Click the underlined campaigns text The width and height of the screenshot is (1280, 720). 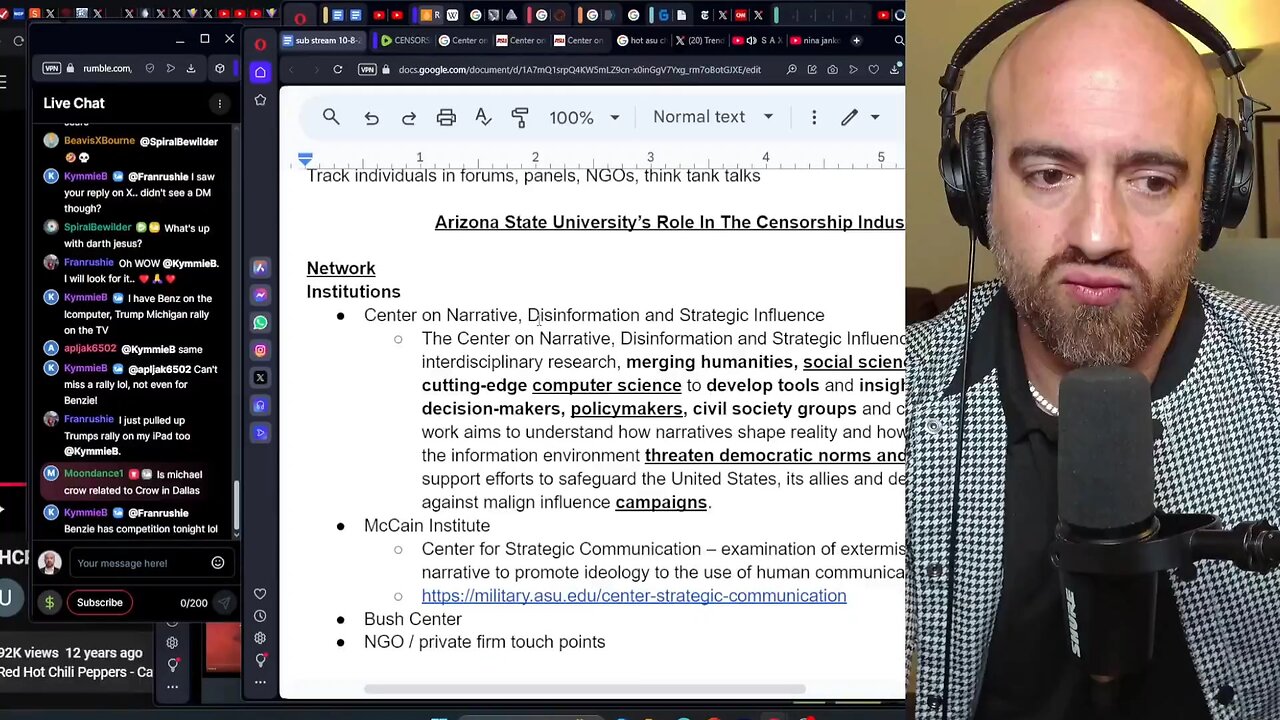661,502
